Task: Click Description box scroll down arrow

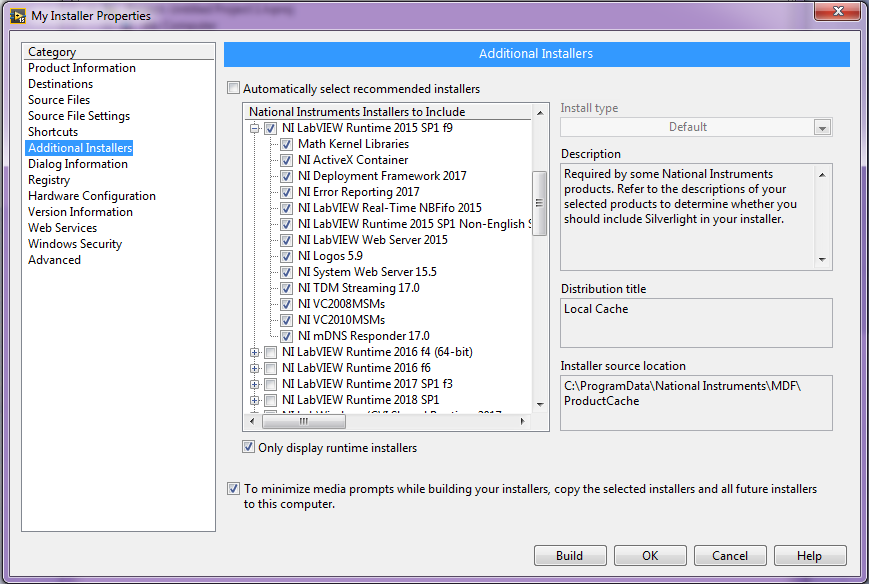Action: (822, 259)
